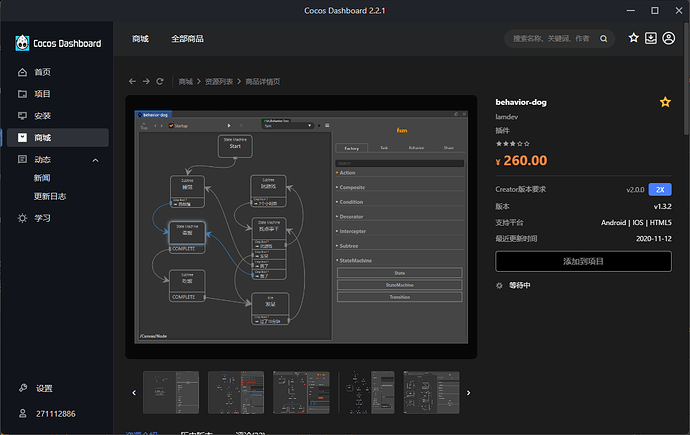Image resolution: width=690 pixels, height=435 pixels.
Task: Open 新闻 news under 动态
Action: click(42, 178)
